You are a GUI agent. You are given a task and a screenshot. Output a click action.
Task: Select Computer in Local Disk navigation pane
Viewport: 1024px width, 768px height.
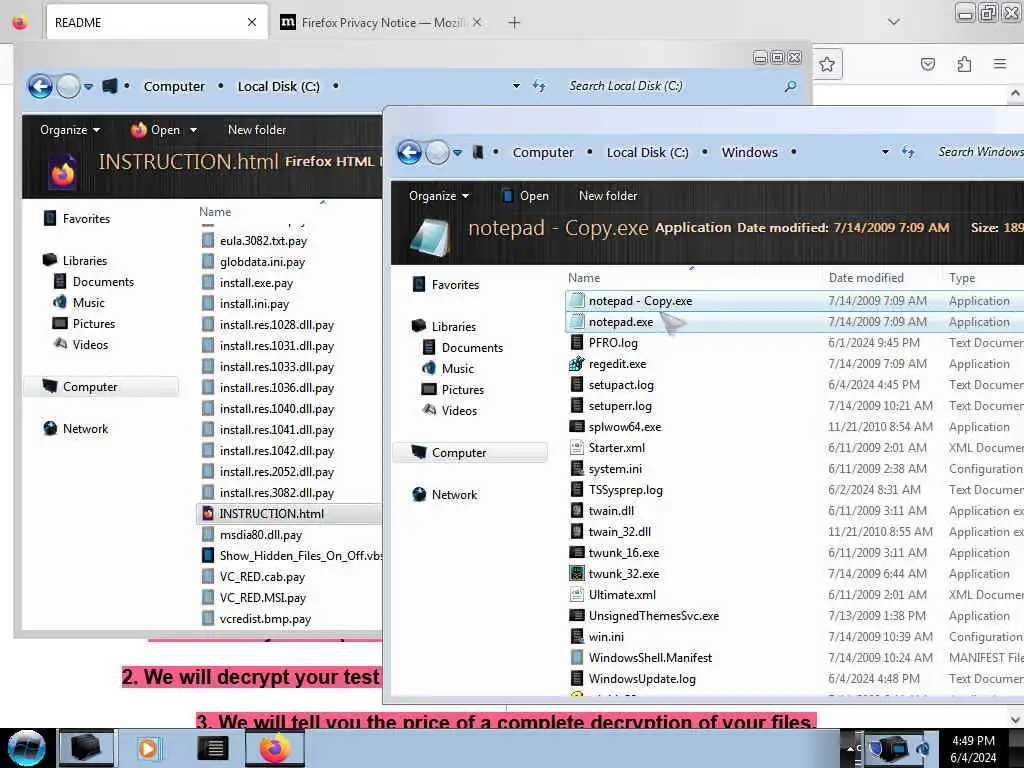[101, 387]
